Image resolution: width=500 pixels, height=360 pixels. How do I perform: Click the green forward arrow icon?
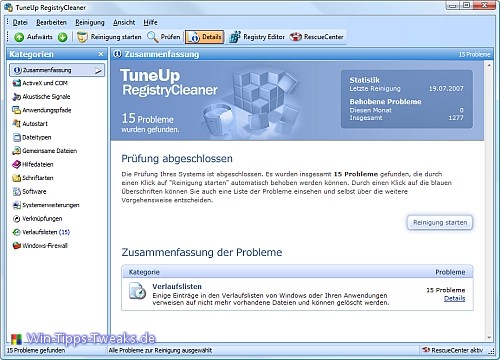(x=62, y=37)
